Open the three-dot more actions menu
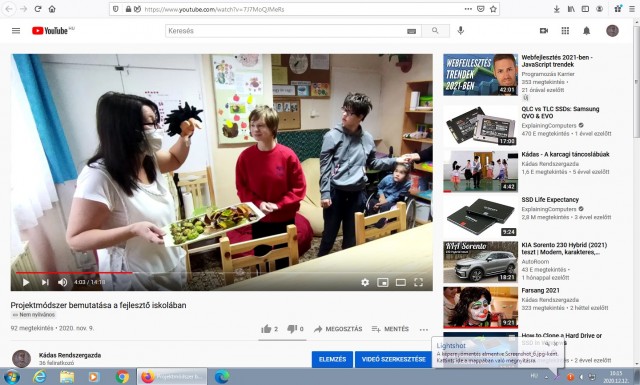Image resolution: width=640 pixels, height=385 pixels. tap(424, 329)
